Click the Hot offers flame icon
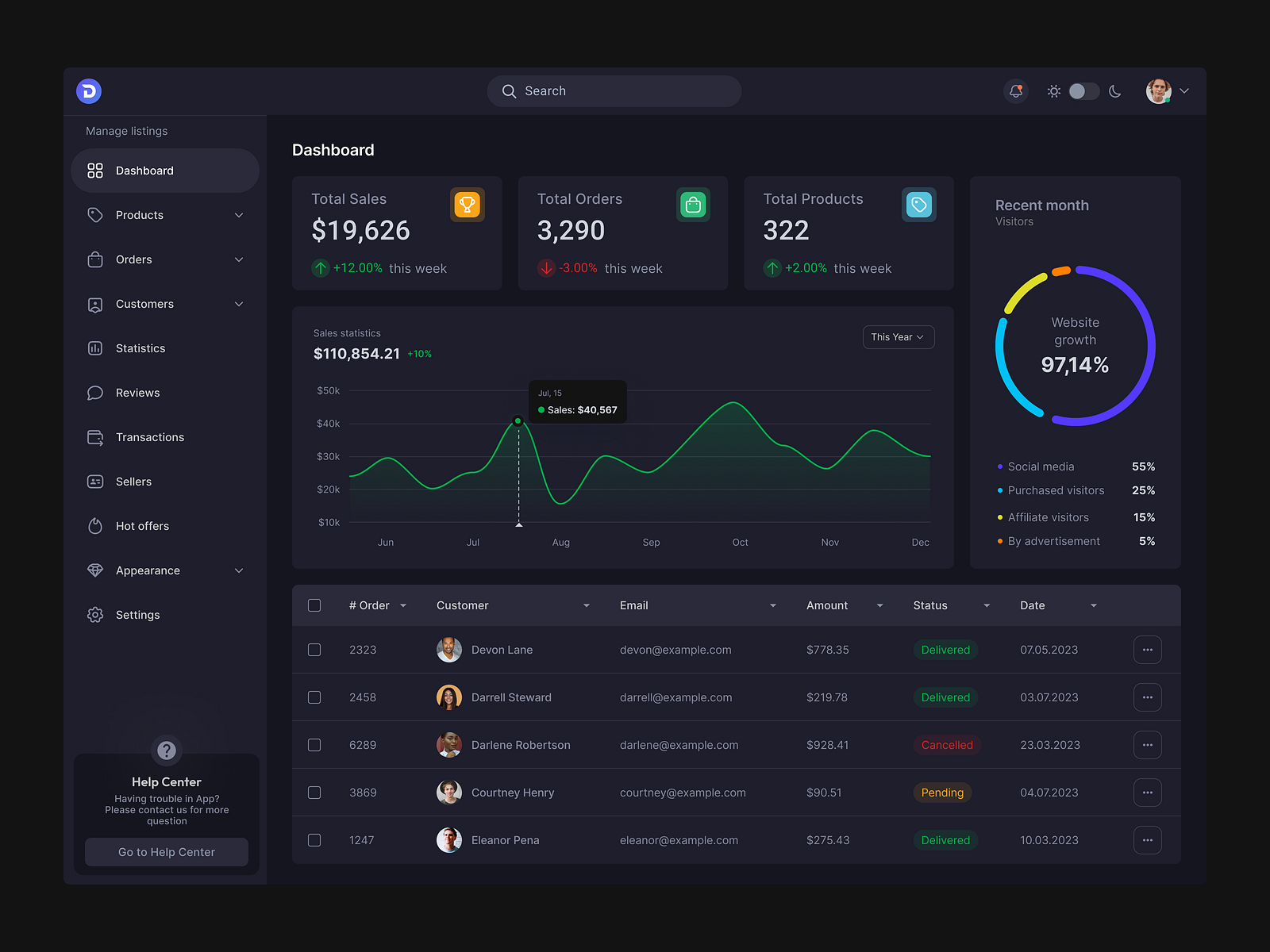Viewport: 1270px width, 952px height. [95, 526]
